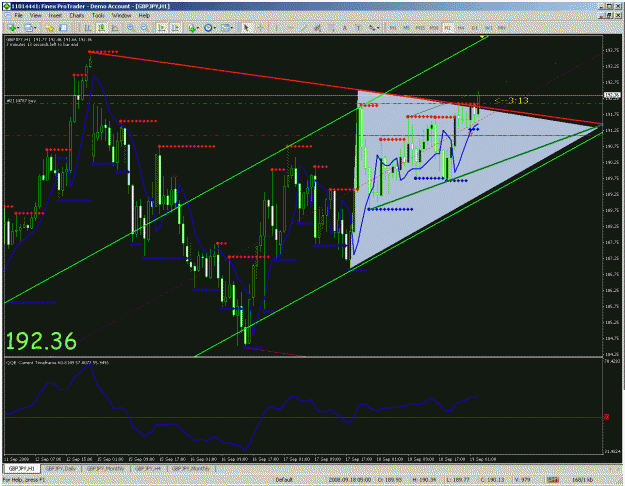The width and height of the screenshot is (625, 486).
Task: Open a new chart via toolbar icon
Action: (x=12, y=28)
